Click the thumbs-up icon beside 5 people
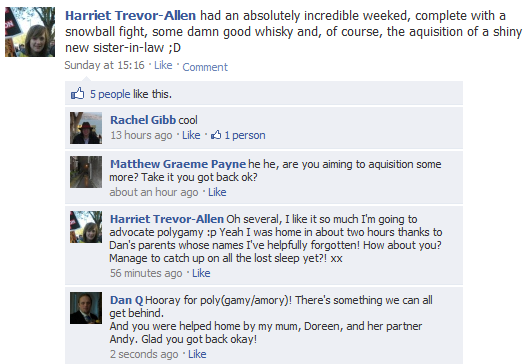This screenshot has width=530, height=364. pyautogui.click(x=77, y=93)
